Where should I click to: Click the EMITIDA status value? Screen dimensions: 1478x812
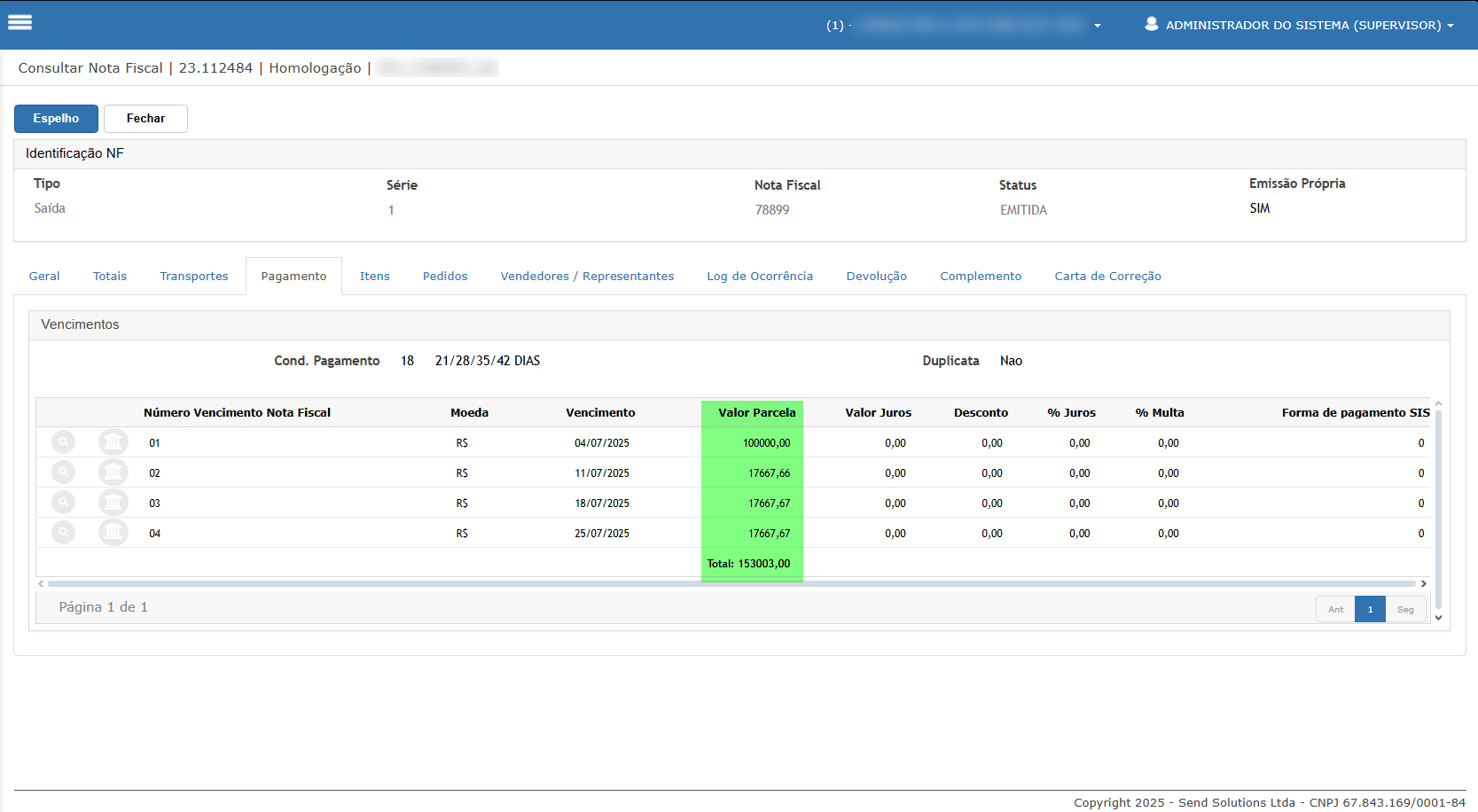click(x=1023, y=210)
